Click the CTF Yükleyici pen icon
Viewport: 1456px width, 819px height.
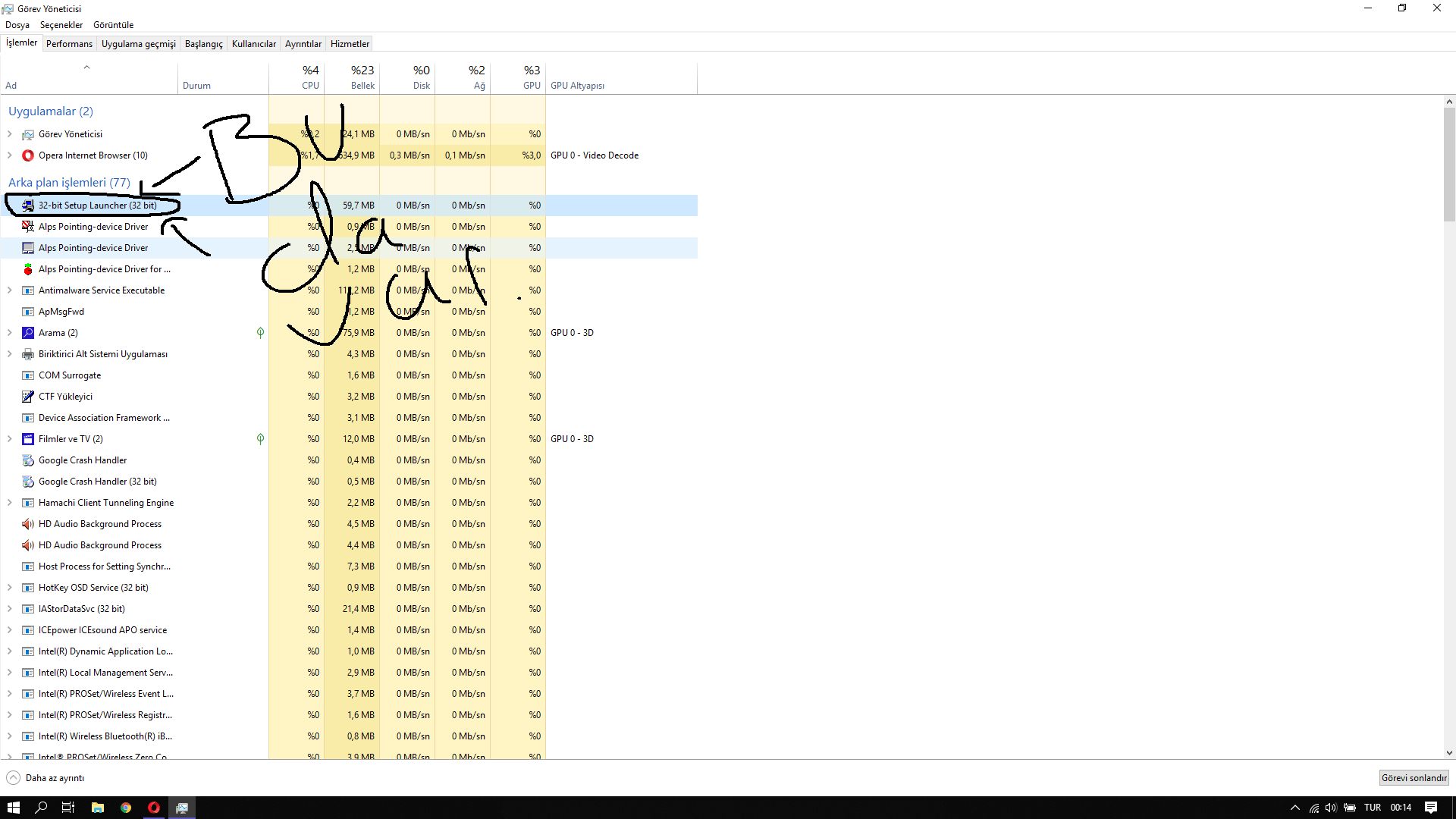28,397
